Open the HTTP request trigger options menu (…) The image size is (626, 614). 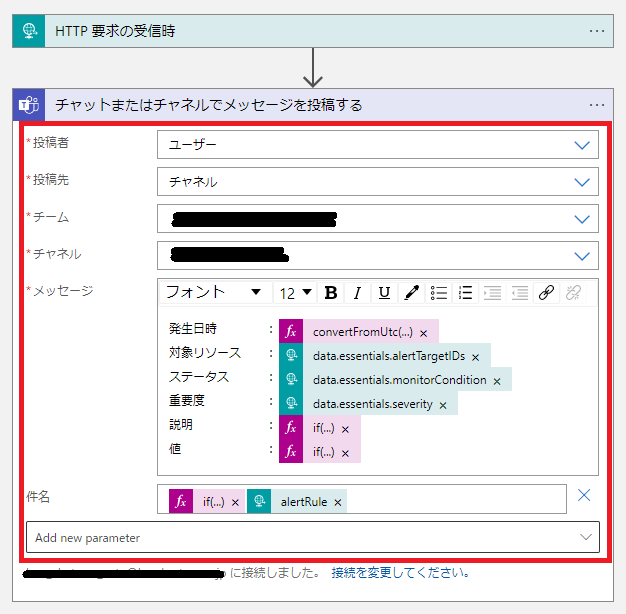click(x=596, y=31)
